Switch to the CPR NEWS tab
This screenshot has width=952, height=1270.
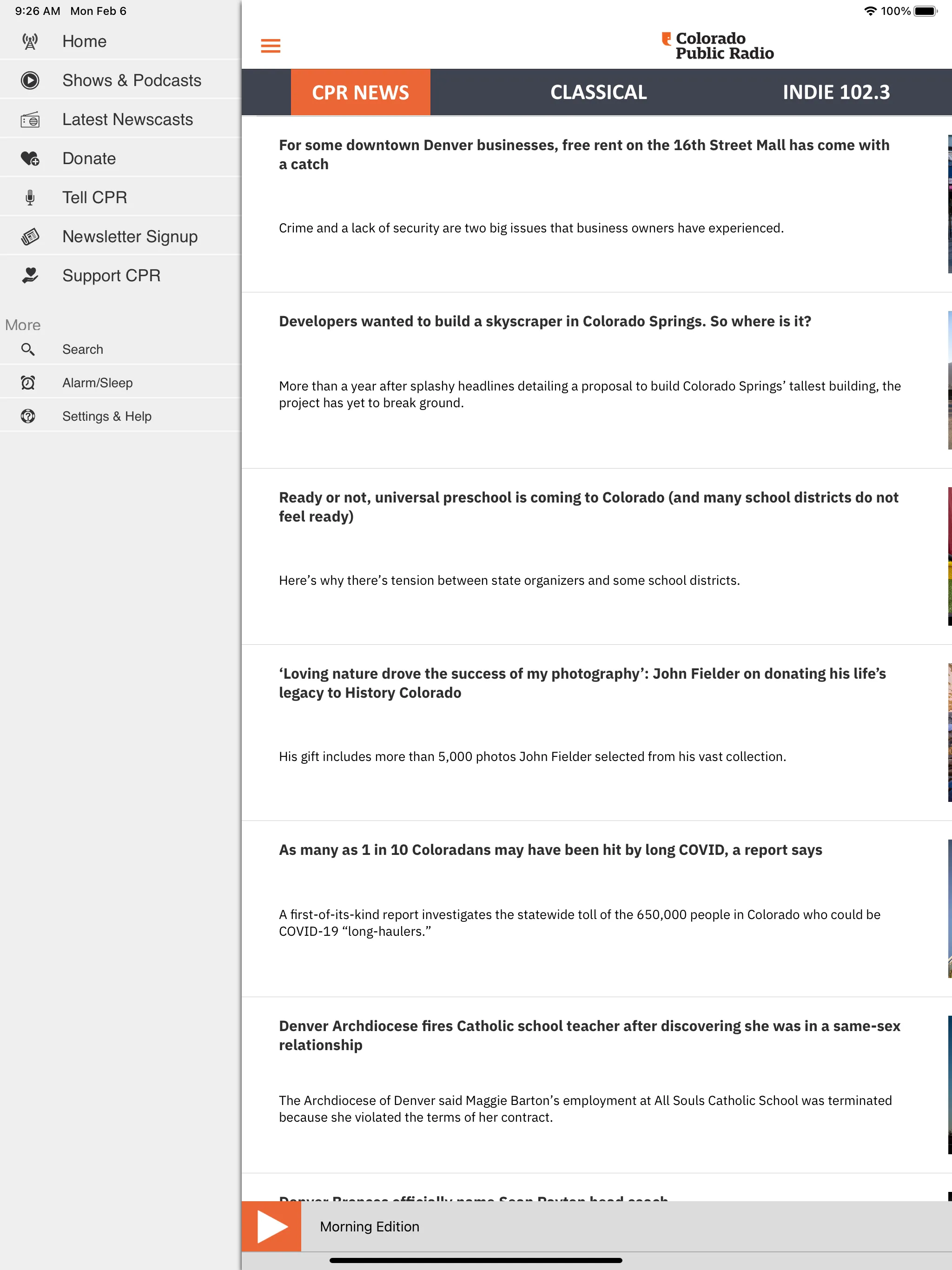point(361,93)
